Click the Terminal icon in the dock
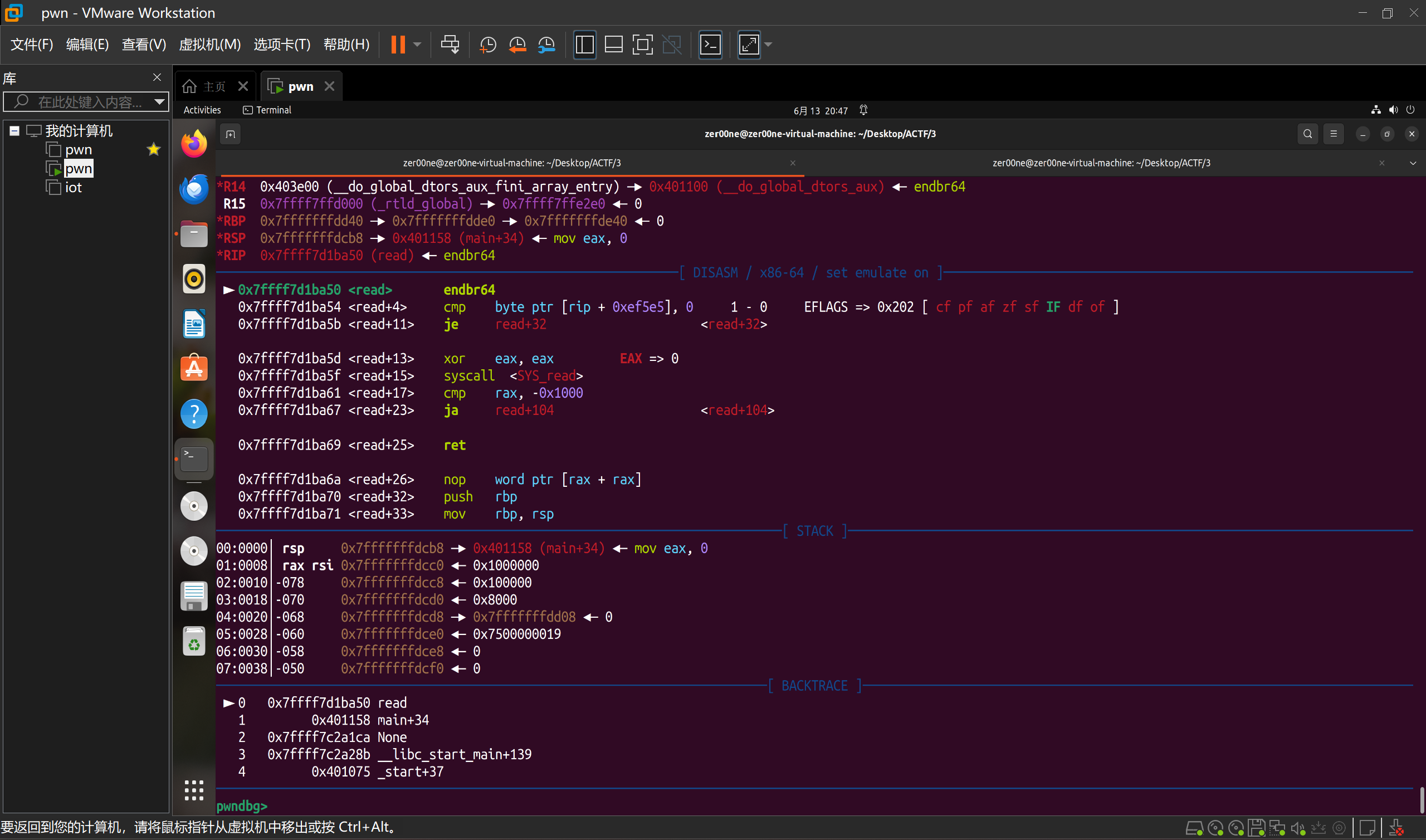The height and width of the screenshot is (840, 1426). coord(194,459)
